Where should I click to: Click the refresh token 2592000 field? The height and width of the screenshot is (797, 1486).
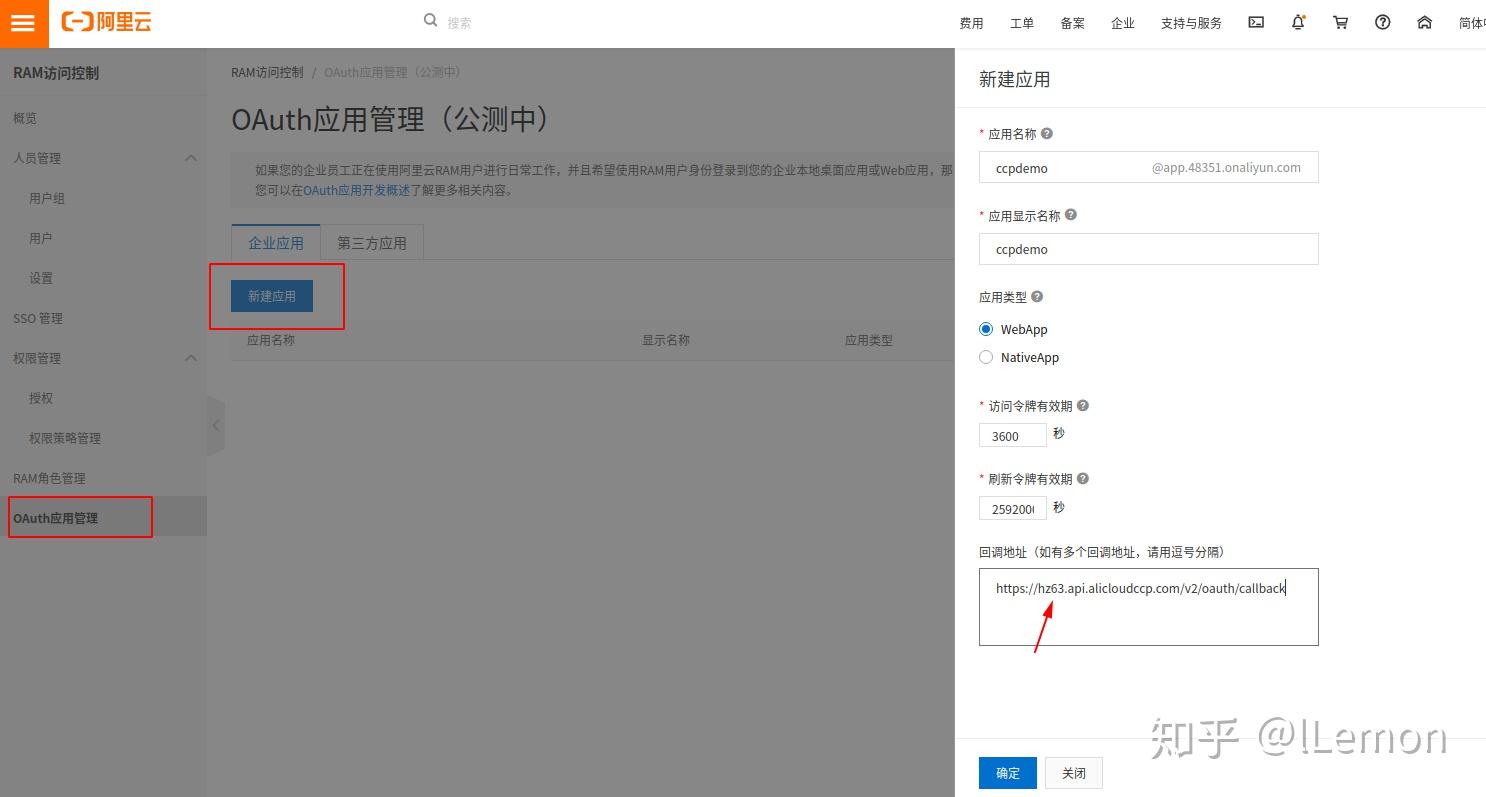coord(1013,508)
